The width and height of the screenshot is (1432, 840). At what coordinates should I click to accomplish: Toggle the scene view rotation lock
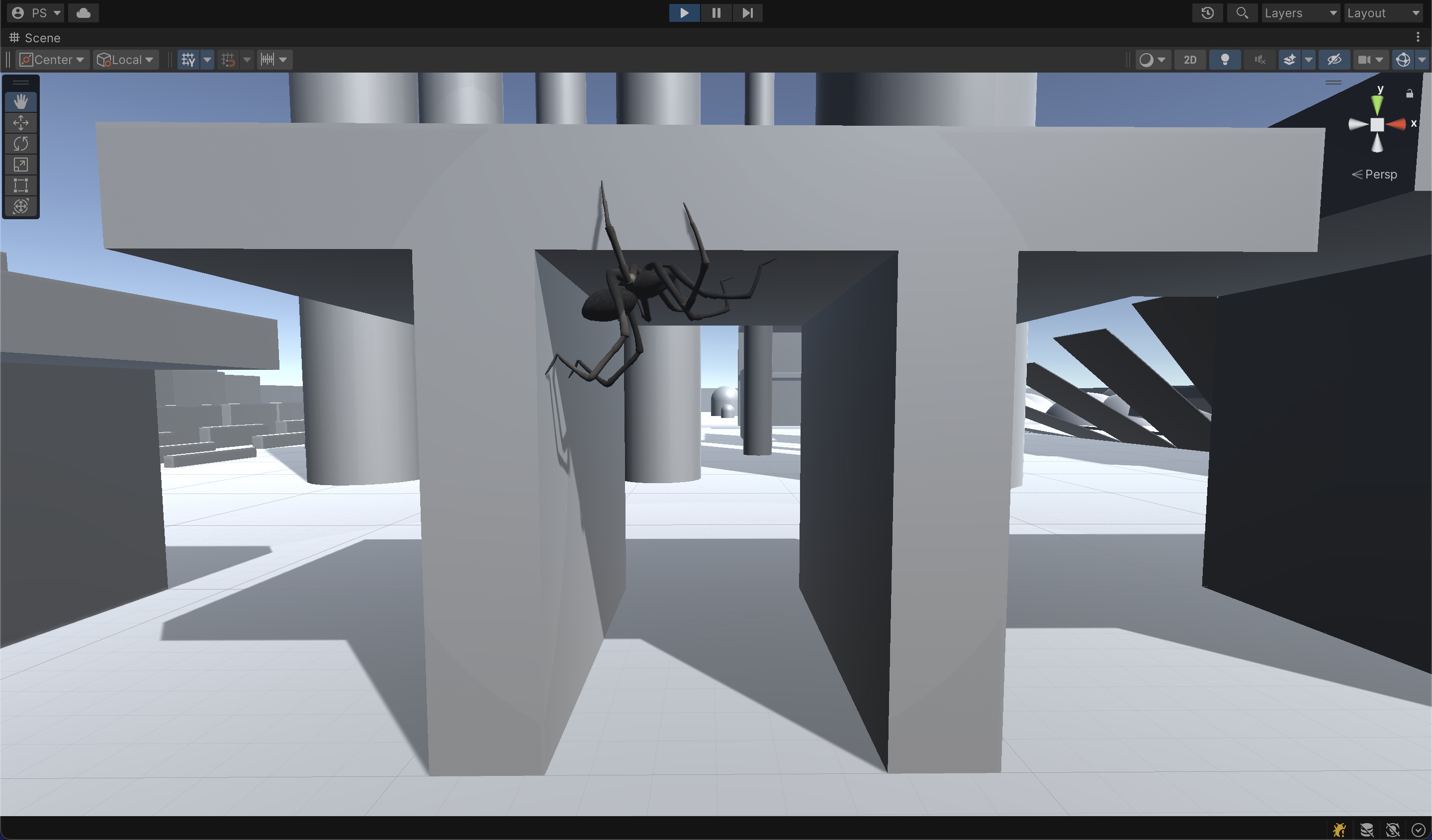coord(1409,94)
